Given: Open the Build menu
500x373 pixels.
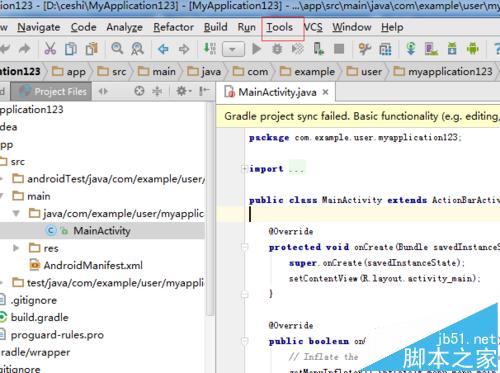Looking at the screenshot, I should [216, 27].
